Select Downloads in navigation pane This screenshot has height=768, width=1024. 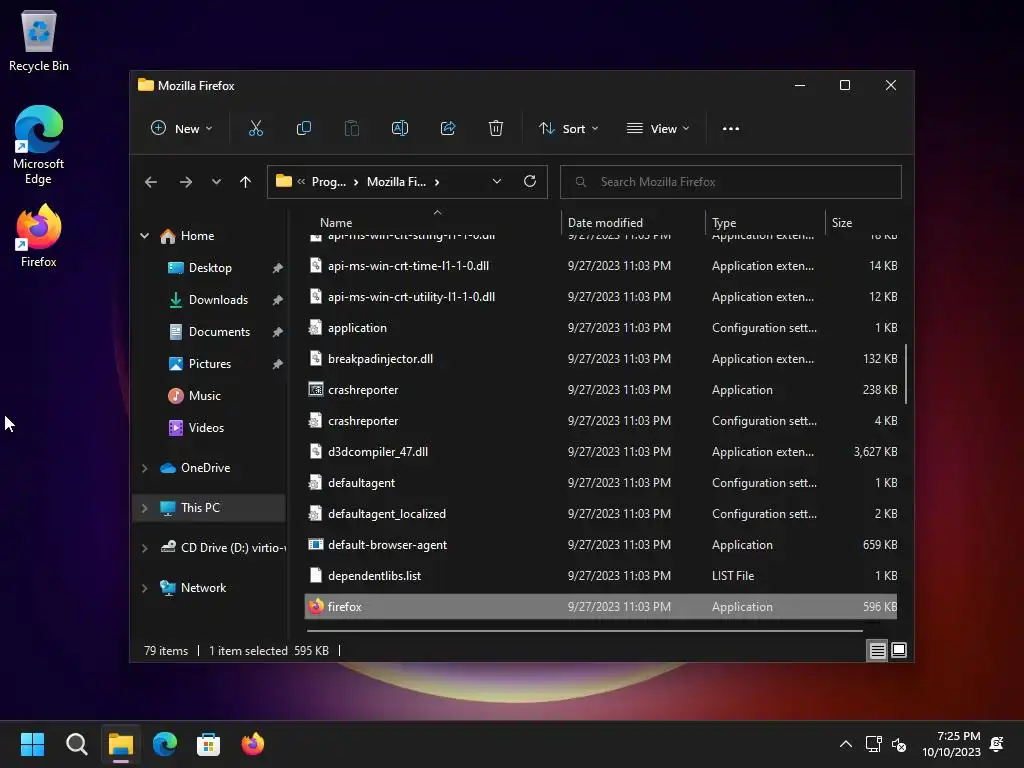pyautogui.click(x=217, y=300)
